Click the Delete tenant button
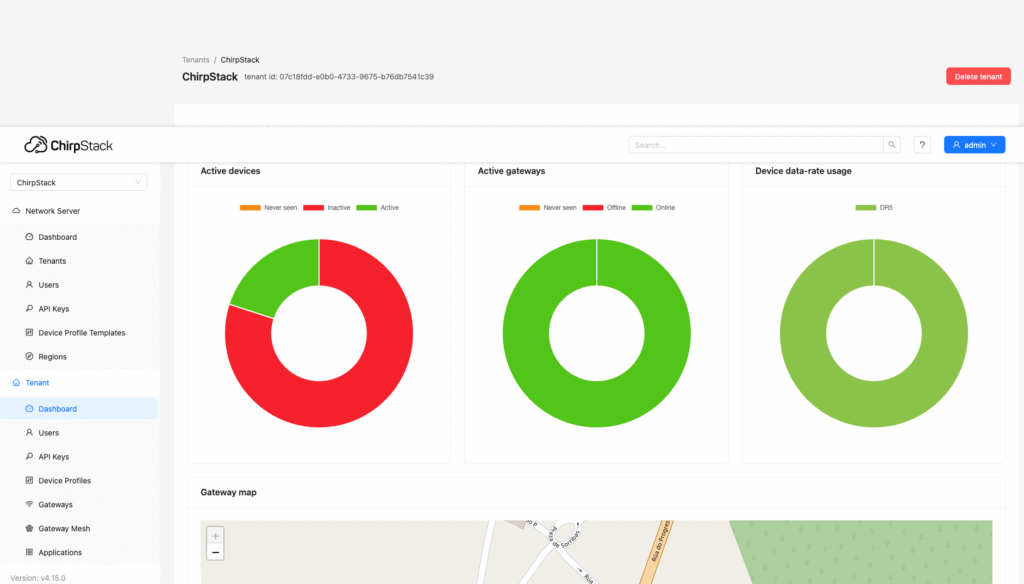The height and width of the screenshot is (584, 1024). (x=977, y=77)
